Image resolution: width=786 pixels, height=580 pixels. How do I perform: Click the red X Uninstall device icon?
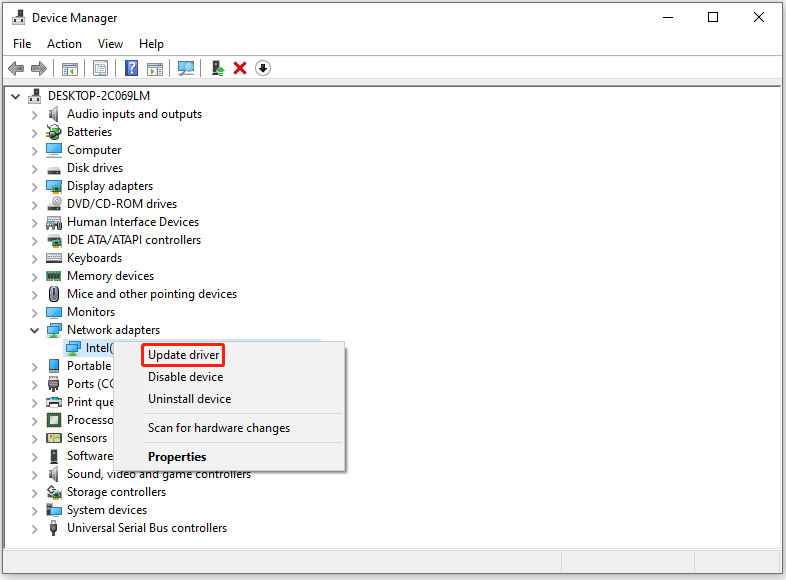click(x=240, y=68)
